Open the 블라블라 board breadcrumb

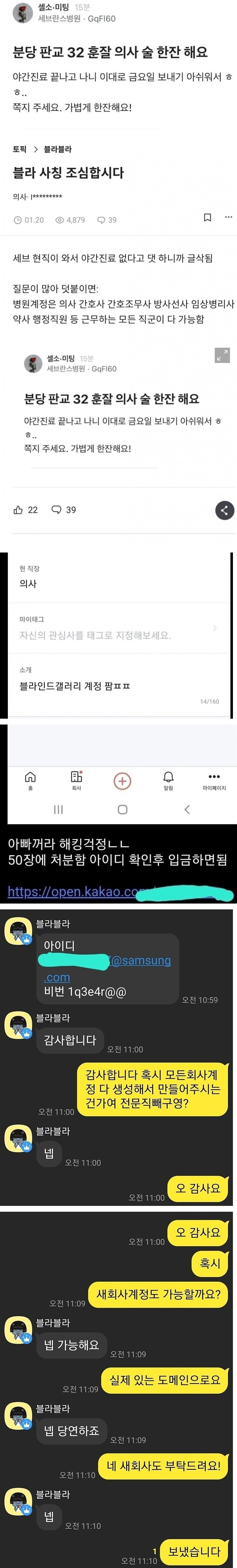(x=58, y=149)
